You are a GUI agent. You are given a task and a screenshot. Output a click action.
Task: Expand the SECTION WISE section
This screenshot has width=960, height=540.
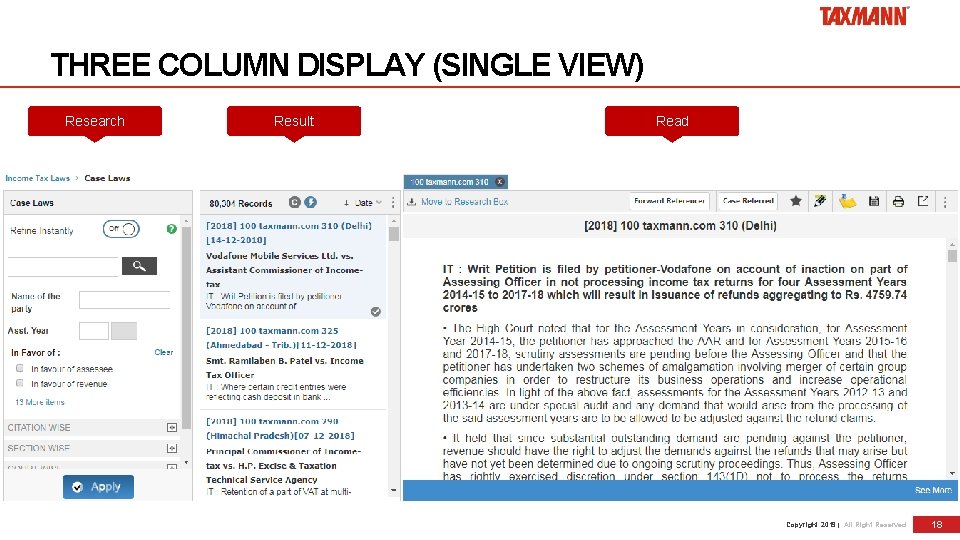[171, 448]
